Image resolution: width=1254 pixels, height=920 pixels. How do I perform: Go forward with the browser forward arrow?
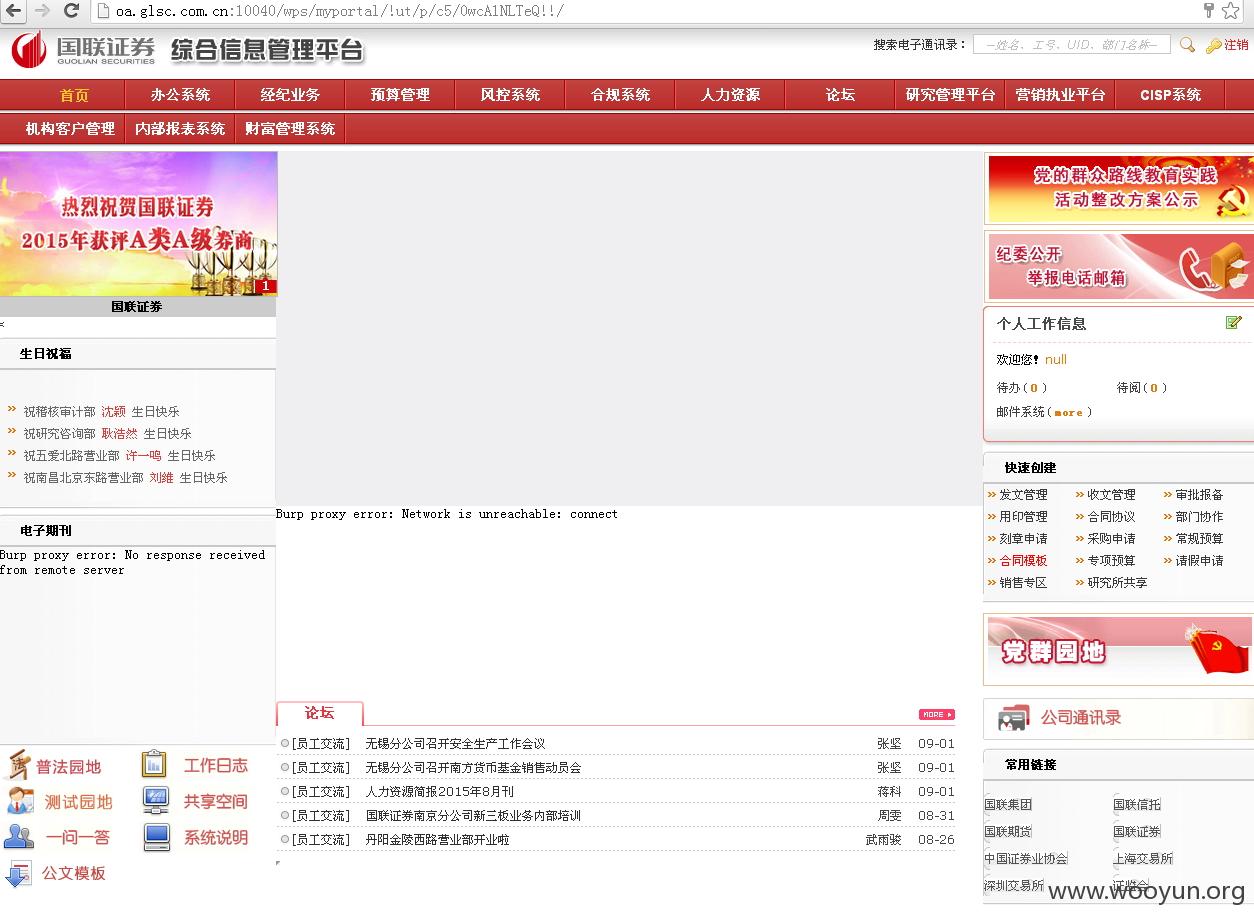pyautogui.click(x=43, y=11)
